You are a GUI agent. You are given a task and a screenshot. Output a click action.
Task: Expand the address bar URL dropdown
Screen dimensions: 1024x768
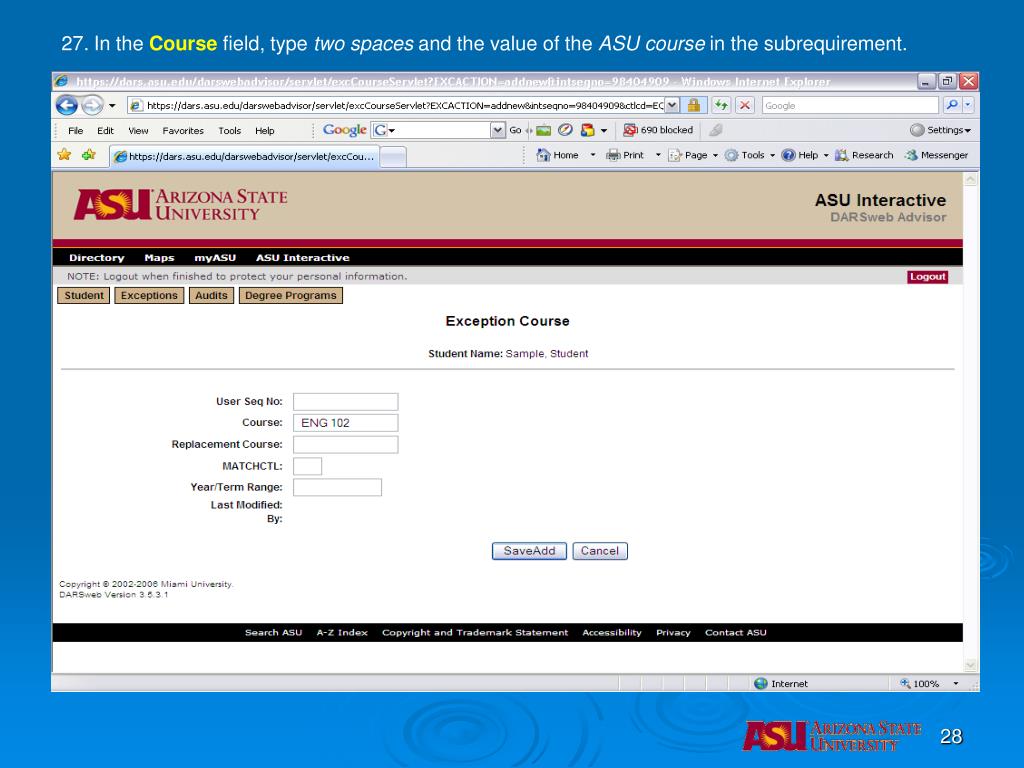point(672,105)
